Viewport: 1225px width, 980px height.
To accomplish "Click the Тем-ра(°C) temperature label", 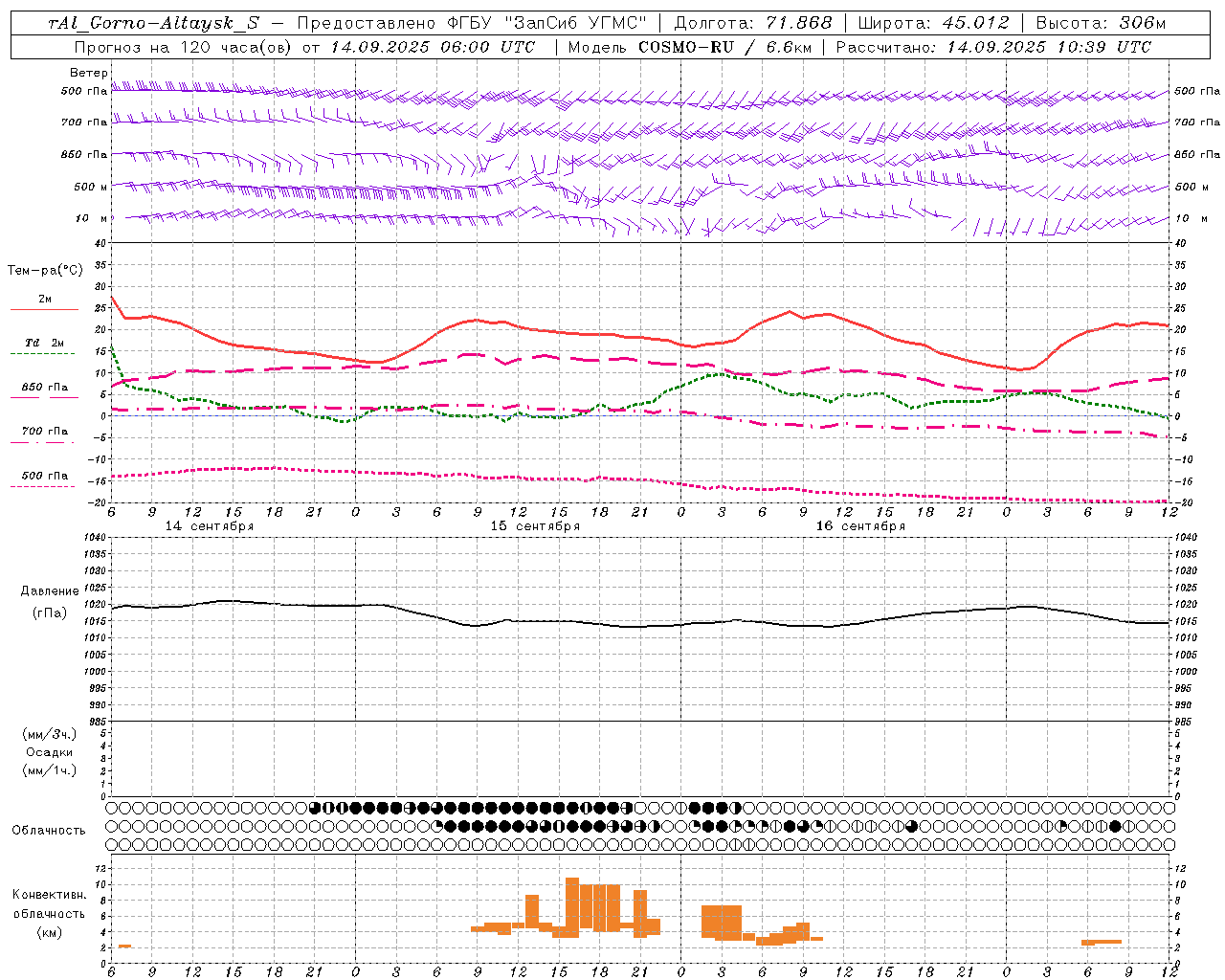I will (x=45, y=271).
